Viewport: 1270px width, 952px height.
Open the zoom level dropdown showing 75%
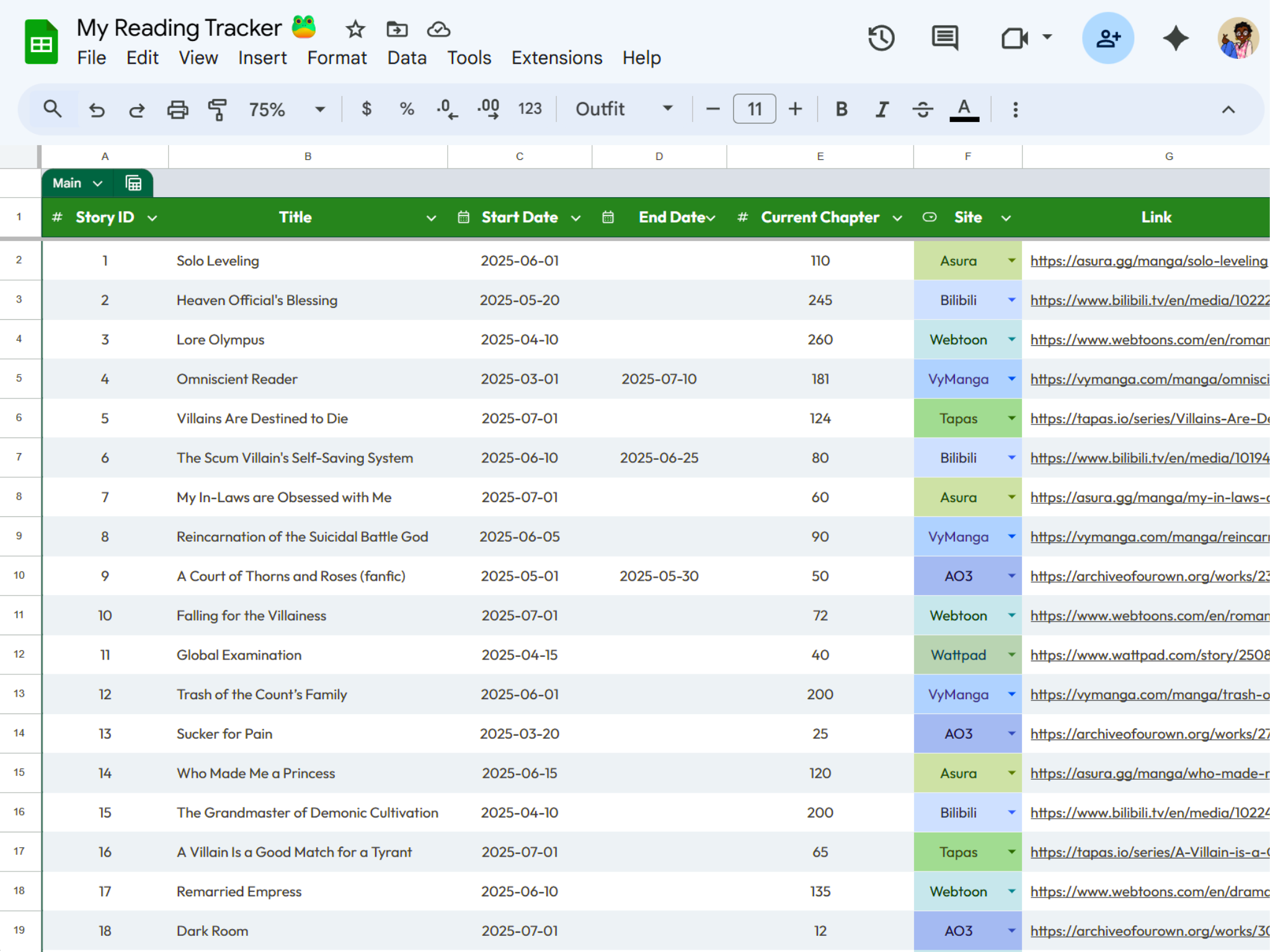tap(285, 108)
